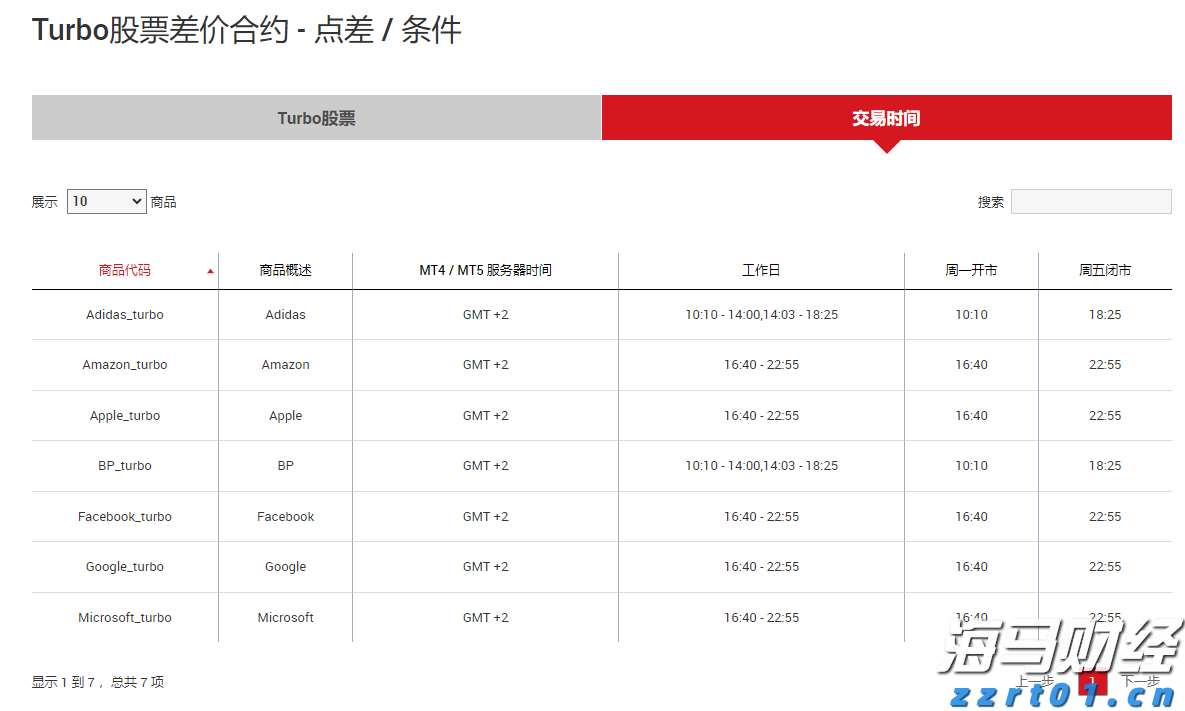The image size is (1185, 711).
Task: Select the 交易时间 tab
Action: click(x=885, y=117)
